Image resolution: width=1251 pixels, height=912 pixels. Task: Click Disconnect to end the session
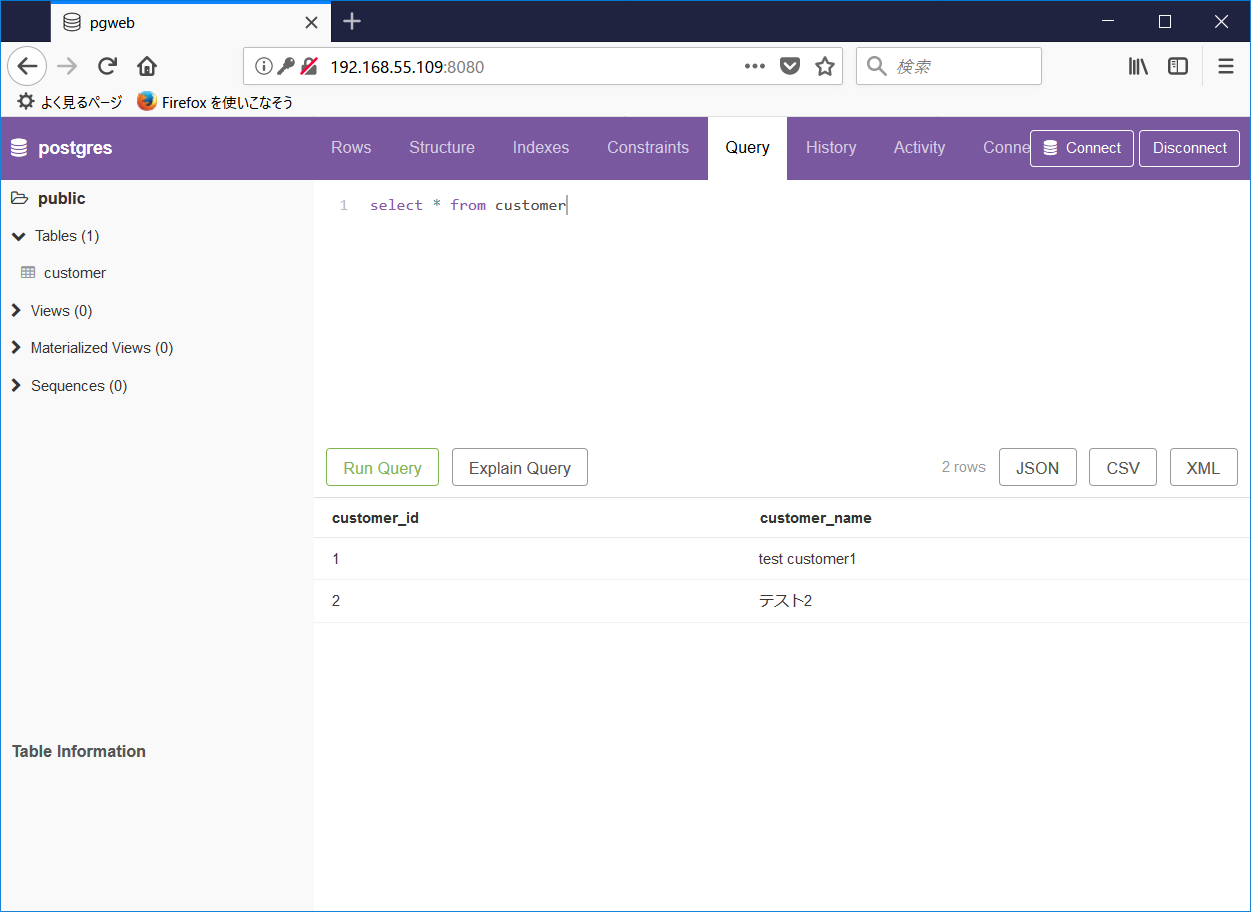[1189, 147]
